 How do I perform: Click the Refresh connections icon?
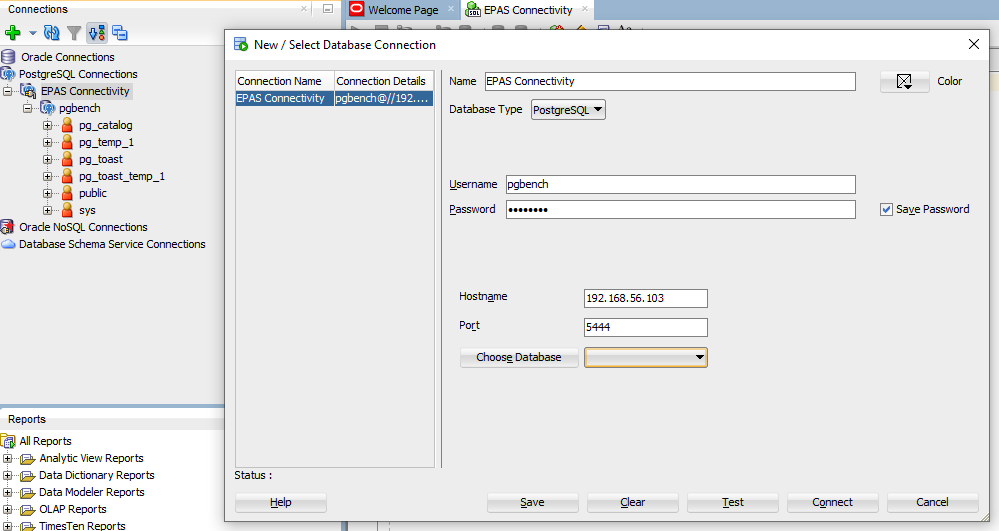(x=52, y=33)
